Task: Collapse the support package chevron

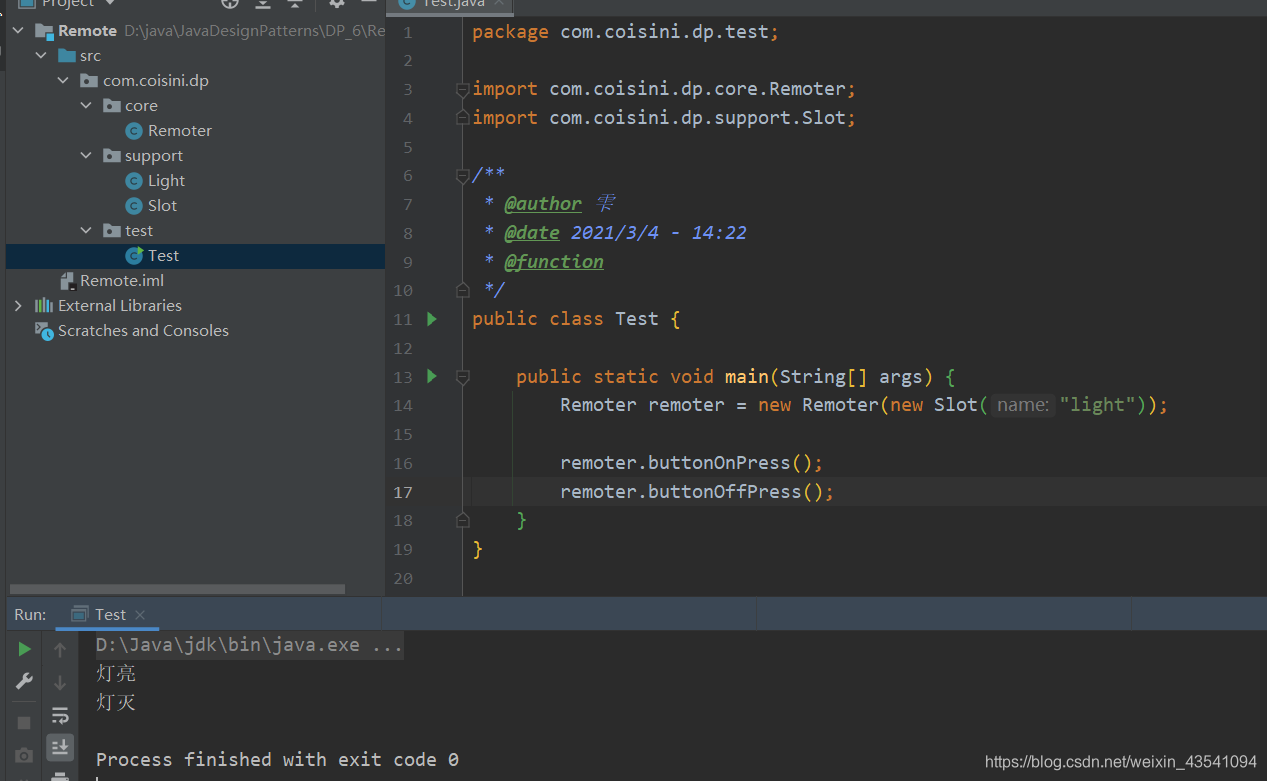Action: click(86, 156)
